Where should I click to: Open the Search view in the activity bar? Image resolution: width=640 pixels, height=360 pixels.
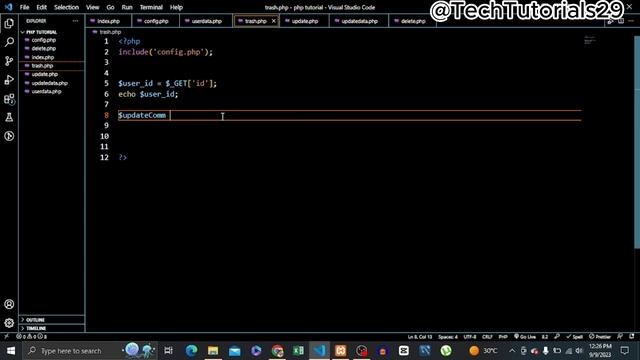point(9,42)
